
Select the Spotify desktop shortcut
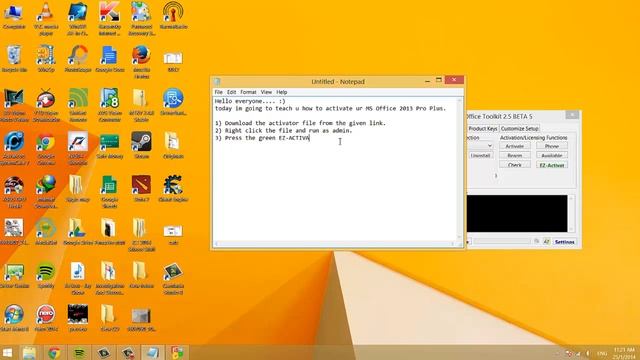tap(46, 276)
